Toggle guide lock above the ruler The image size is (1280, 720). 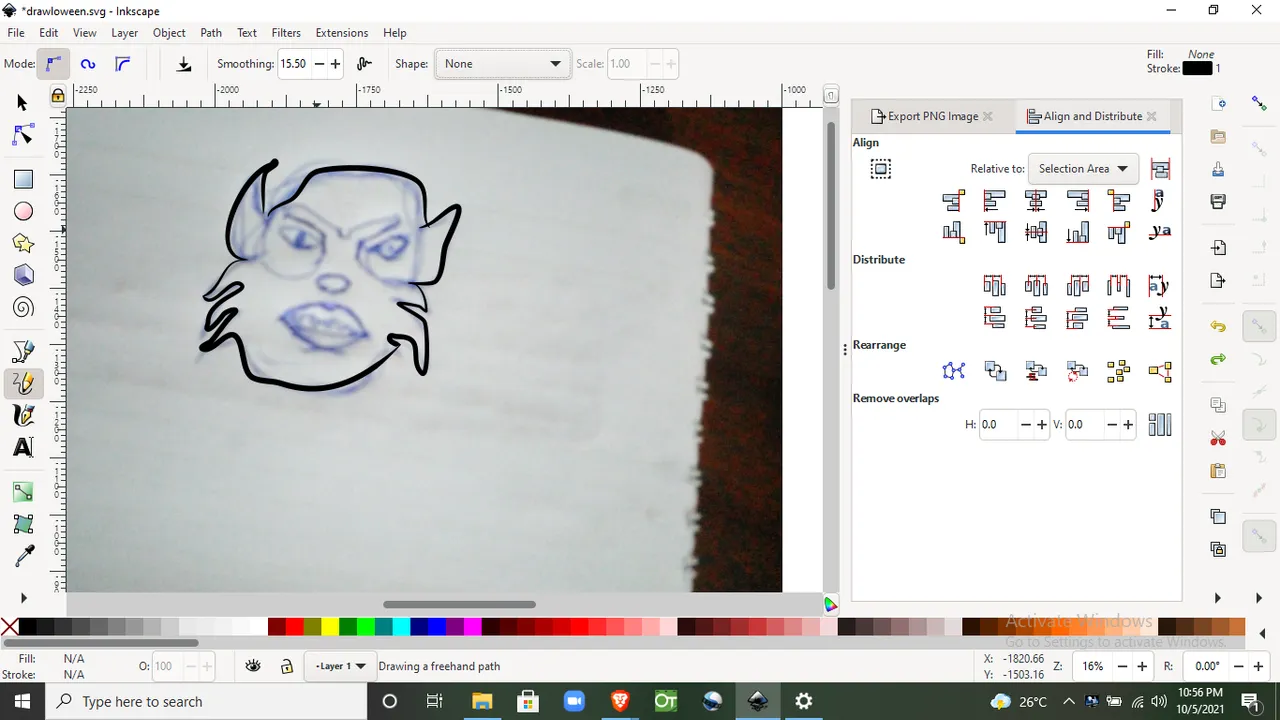click(x=58, y=95)
